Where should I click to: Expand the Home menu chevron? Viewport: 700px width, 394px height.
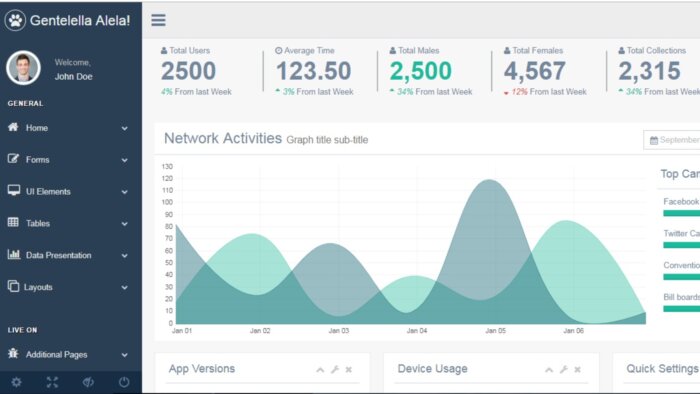(x=125, y=129)
